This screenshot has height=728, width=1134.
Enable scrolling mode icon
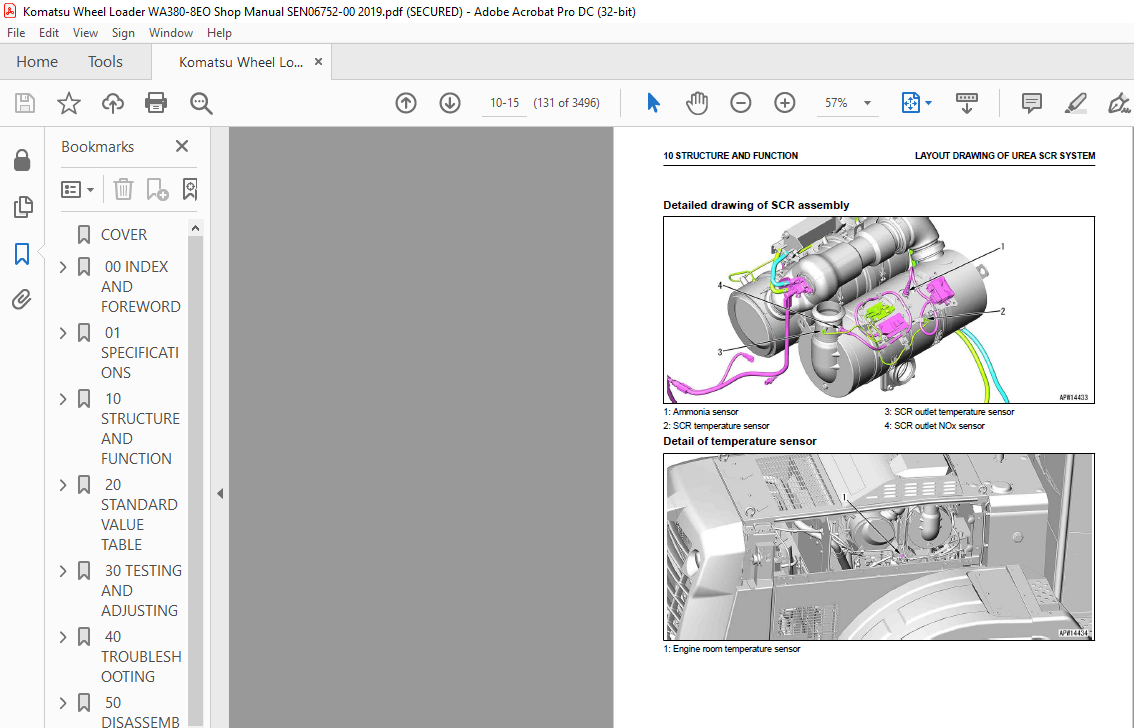pyautogui.click(x=966, y=103)
